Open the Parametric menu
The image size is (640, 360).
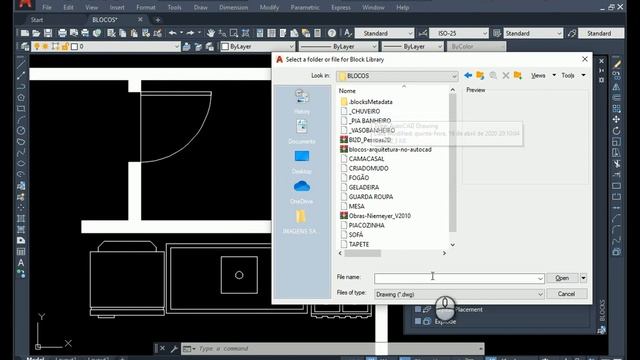(305, 7)
